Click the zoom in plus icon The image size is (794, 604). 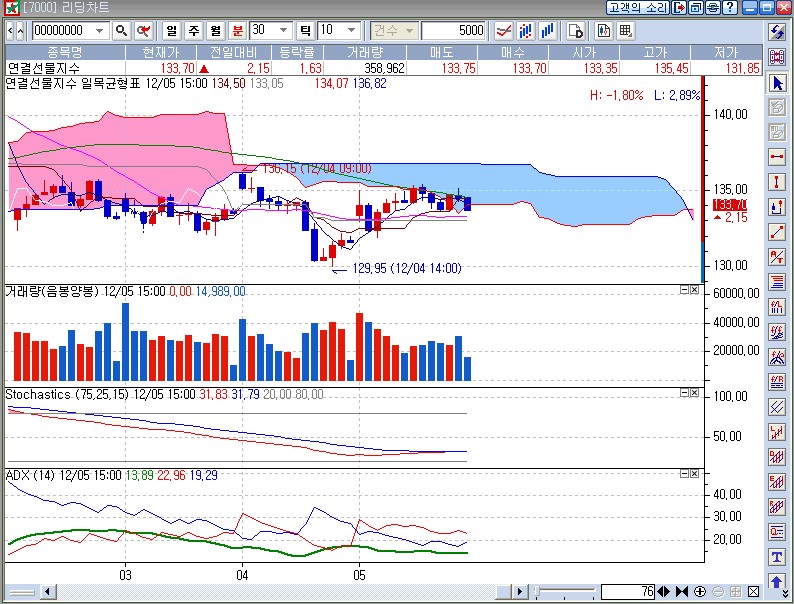click(700, 592)
